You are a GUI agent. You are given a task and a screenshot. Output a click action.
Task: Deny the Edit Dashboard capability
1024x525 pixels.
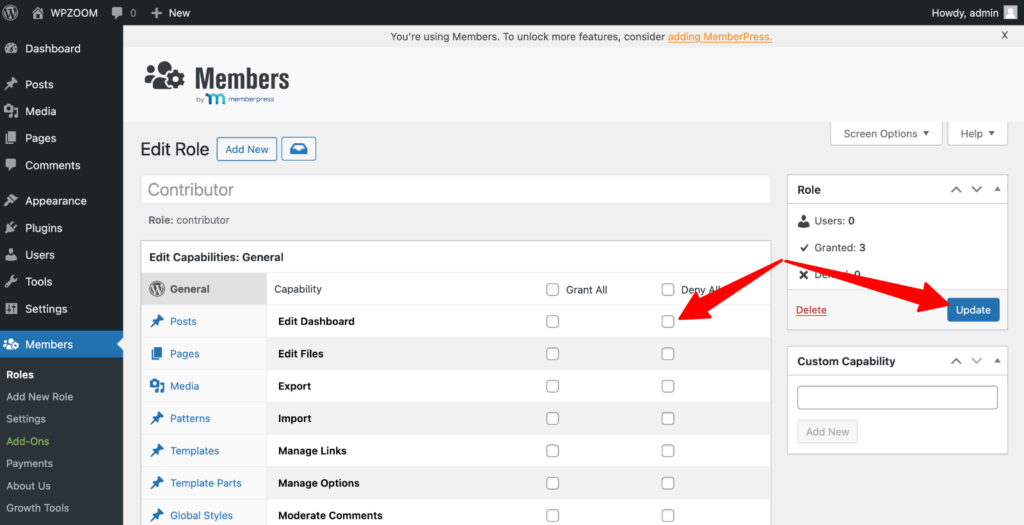667,321
